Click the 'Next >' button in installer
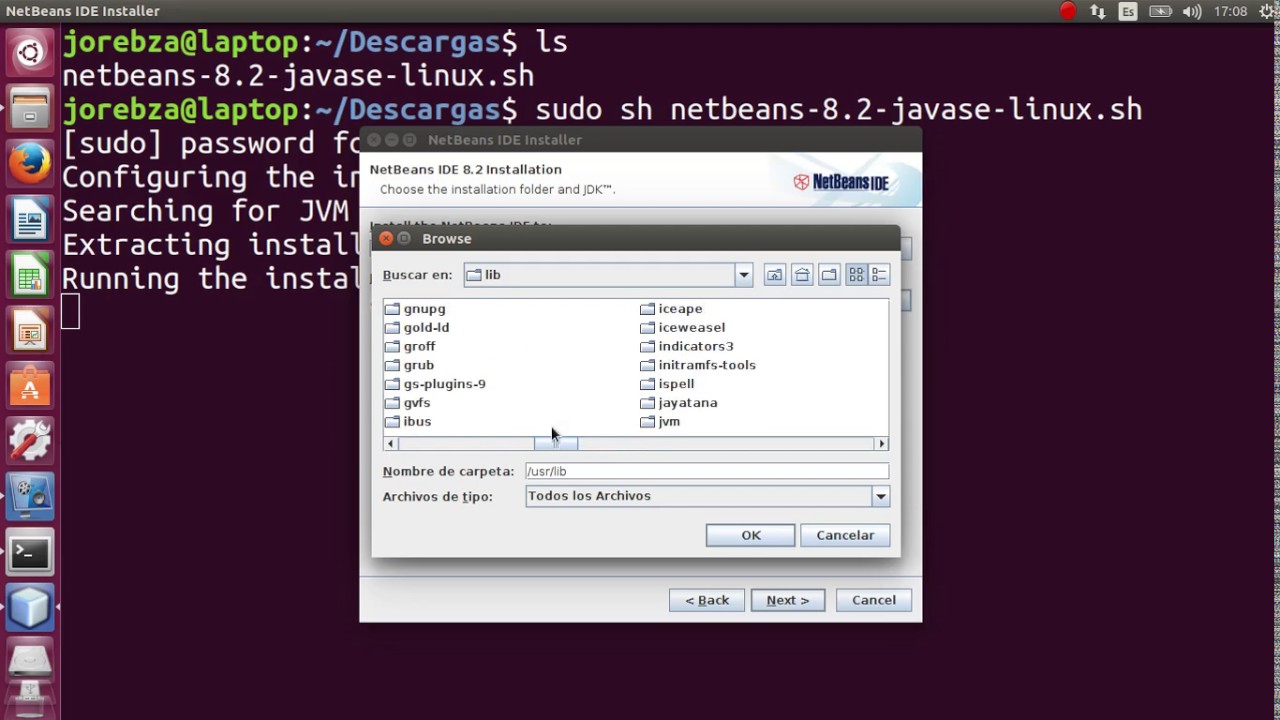 click(788, 600)
